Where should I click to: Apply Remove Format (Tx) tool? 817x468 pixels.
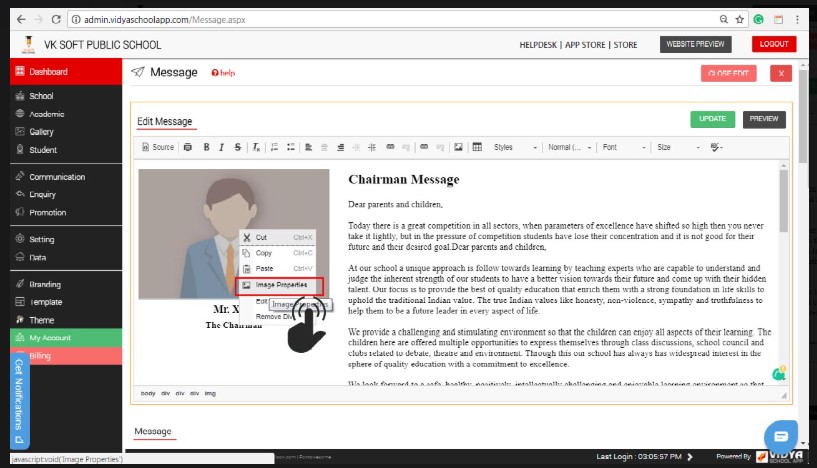pyautogui.click(x=256, y=147)
